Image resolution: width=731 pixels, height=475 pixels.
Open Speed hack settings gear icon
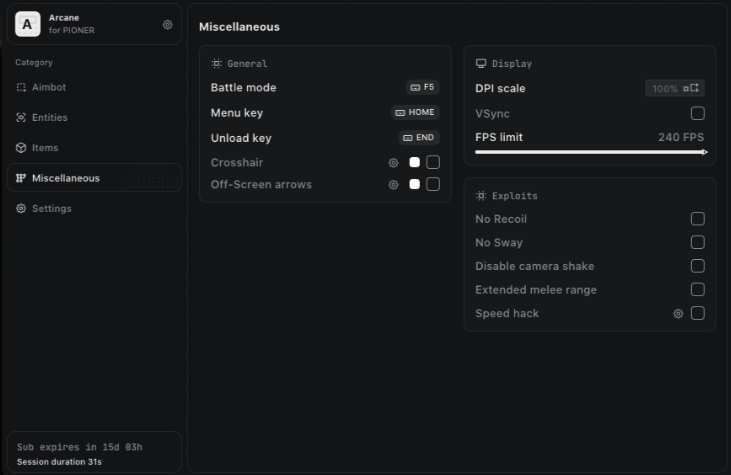(x=678, y=313)
